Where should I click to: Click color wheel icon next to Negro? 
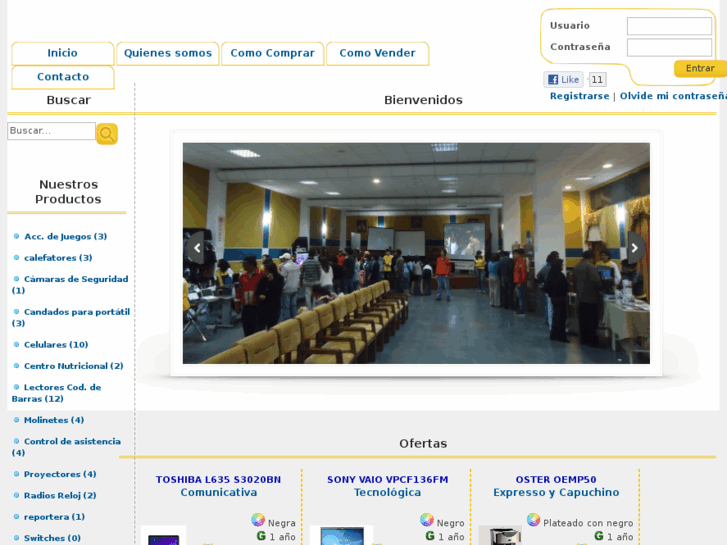[x=427, y=520]
